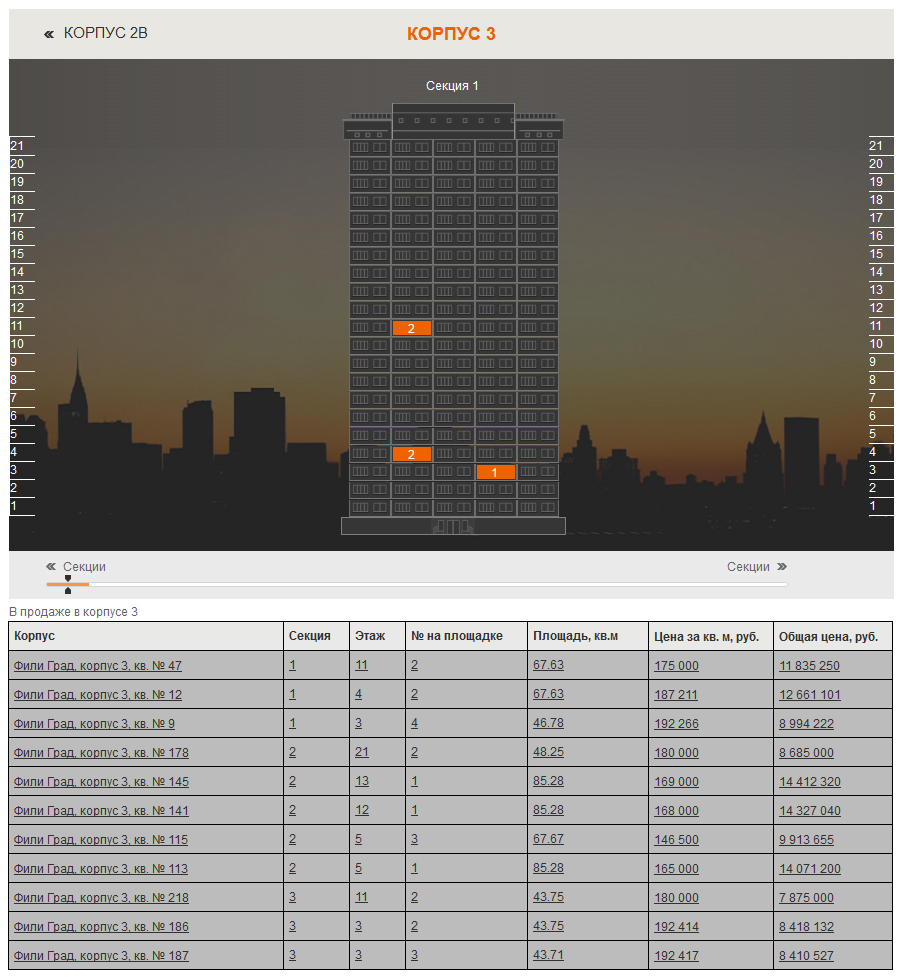
Task: Click area value 43.71
Action: [548, 955]
